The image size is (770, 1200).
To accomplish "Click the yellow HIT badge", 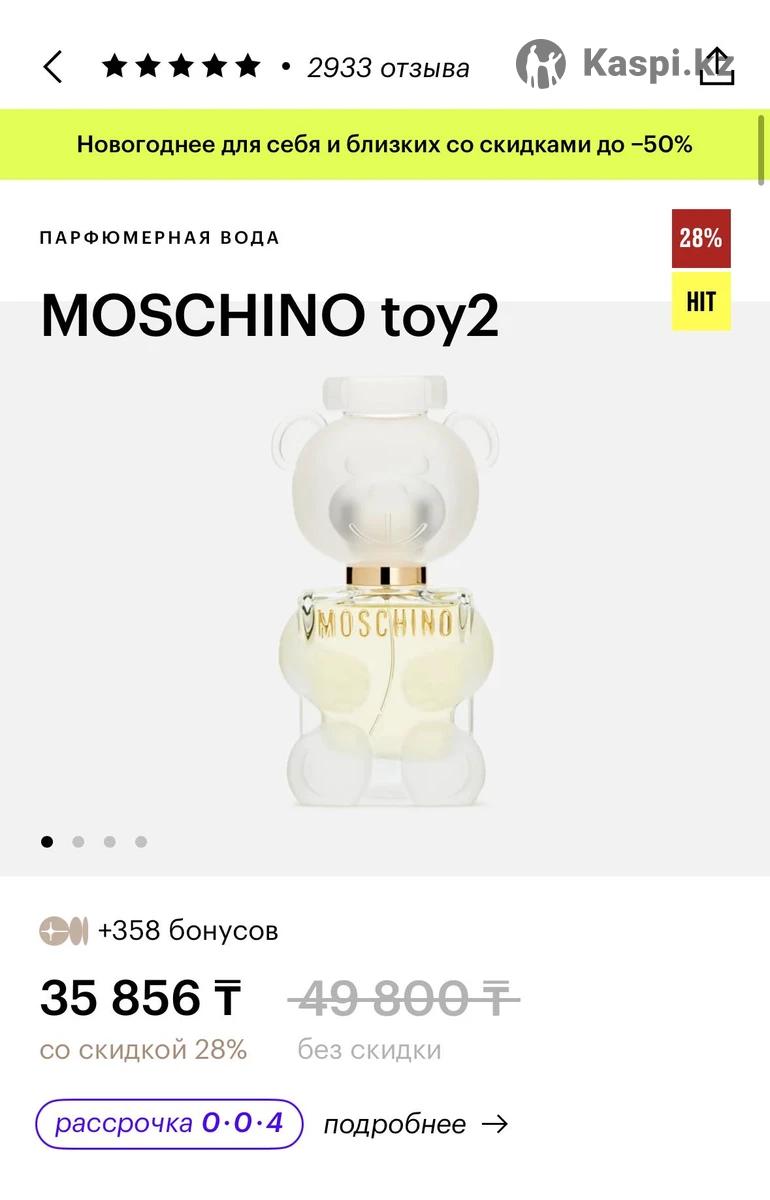I will pos(701,301).
